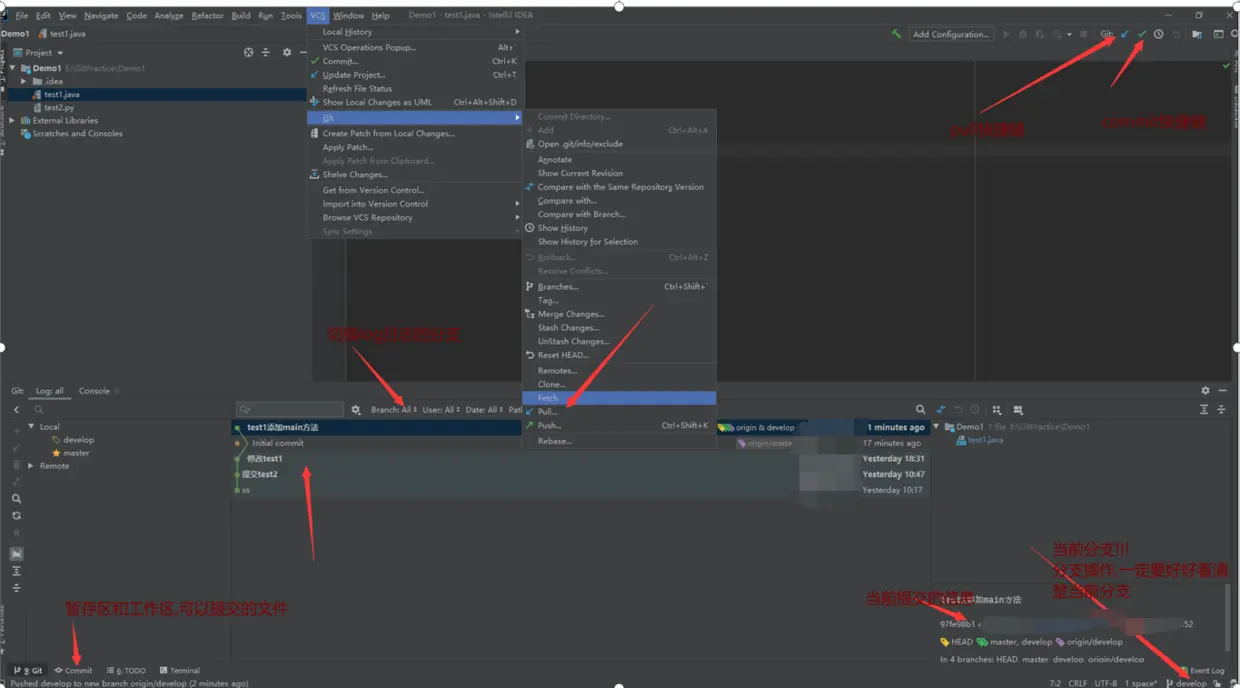Click the Find magnifier icon in Git sidebar
Viewport: 1240px width, 688px height.
(x=17, y=498)
